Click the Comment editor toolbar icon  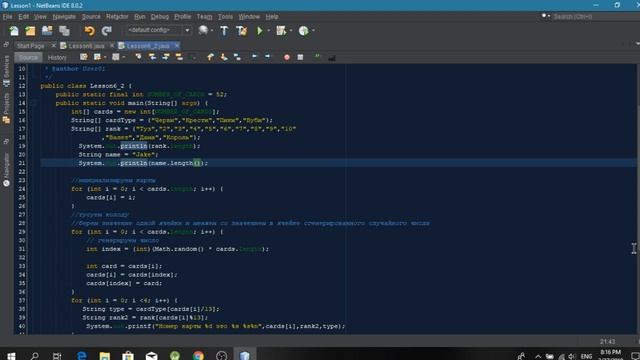coord(318,57)
